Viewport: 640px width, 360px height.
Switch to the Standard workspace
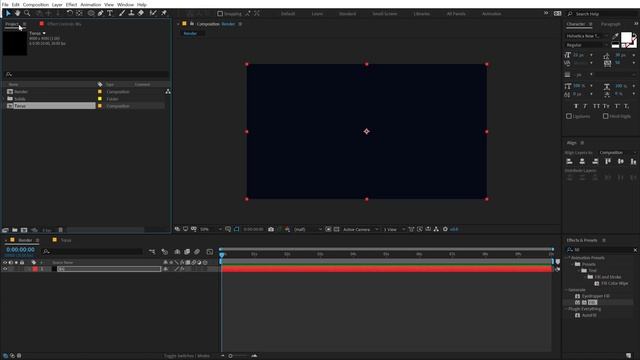tap(347, 14)
